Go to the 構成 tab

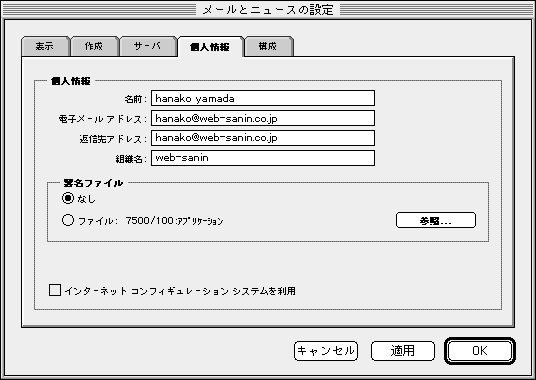point(268,46)
